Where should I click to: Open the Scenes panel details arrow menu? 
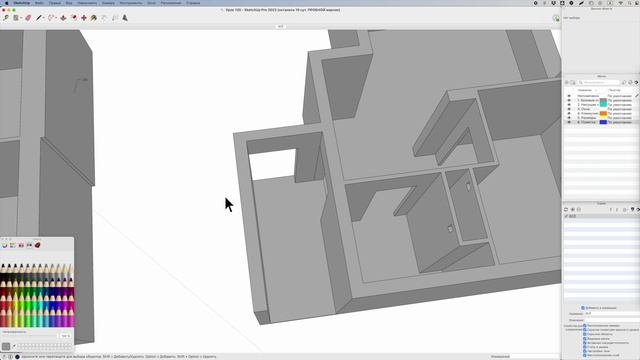click(638, 209)
